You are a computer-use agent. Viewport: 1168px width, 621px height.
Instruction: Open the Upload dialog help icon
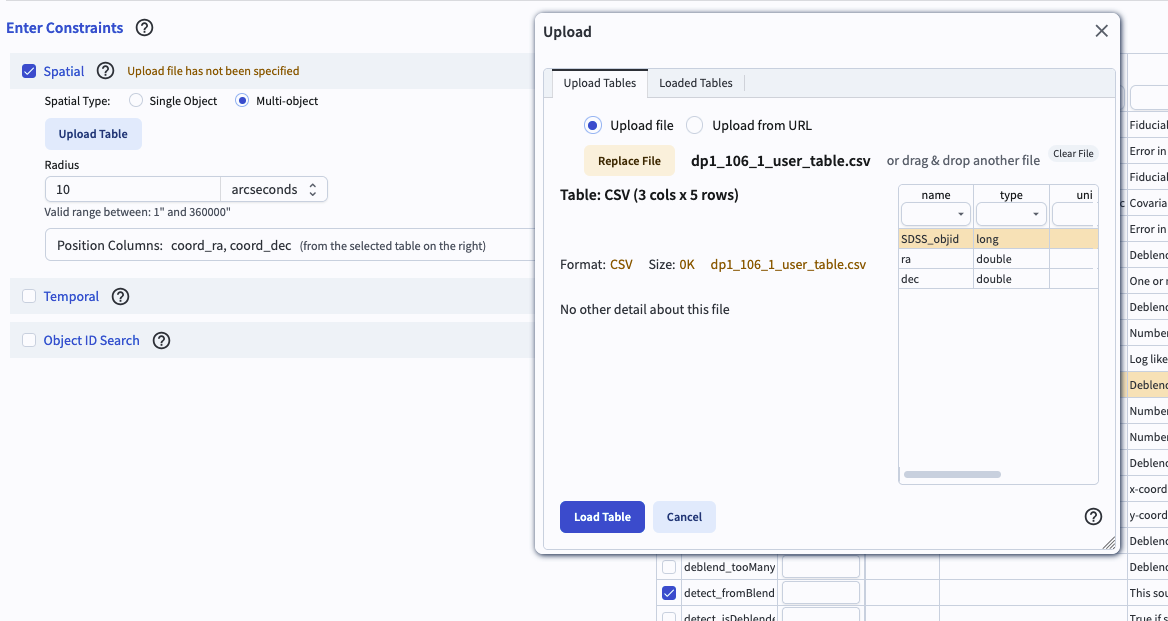[1093, 516]
